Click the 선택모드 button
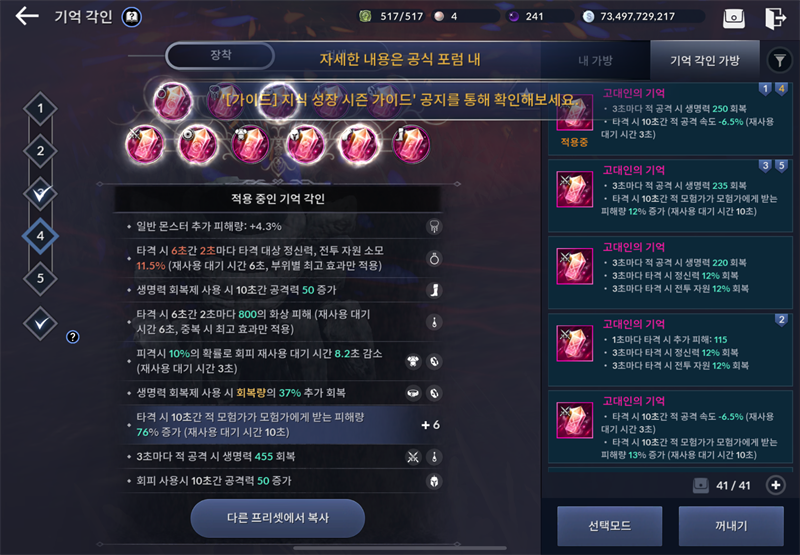Screen dimensions: 800x555 (x=609, y=526)
